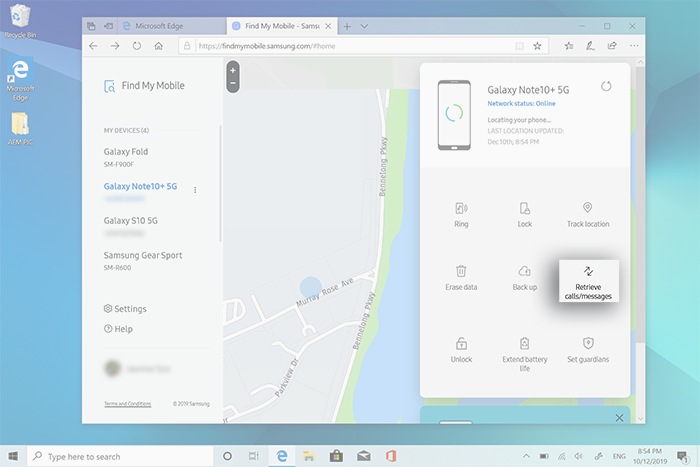Click Network status: Online text
The height and width of the screenshot is (467, 700).
pyautogui.click(x=521, y=104)
